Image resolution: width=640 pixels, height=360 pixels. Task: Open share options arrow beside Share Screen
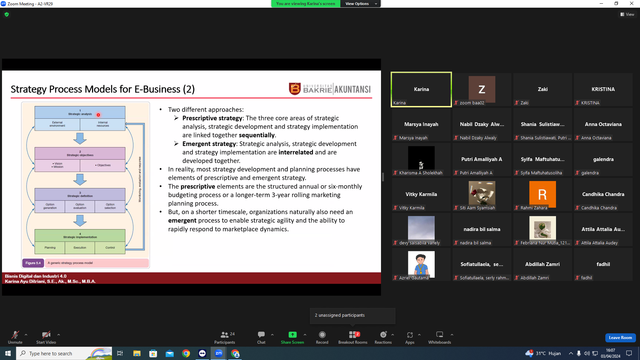[x=305, y=335]
